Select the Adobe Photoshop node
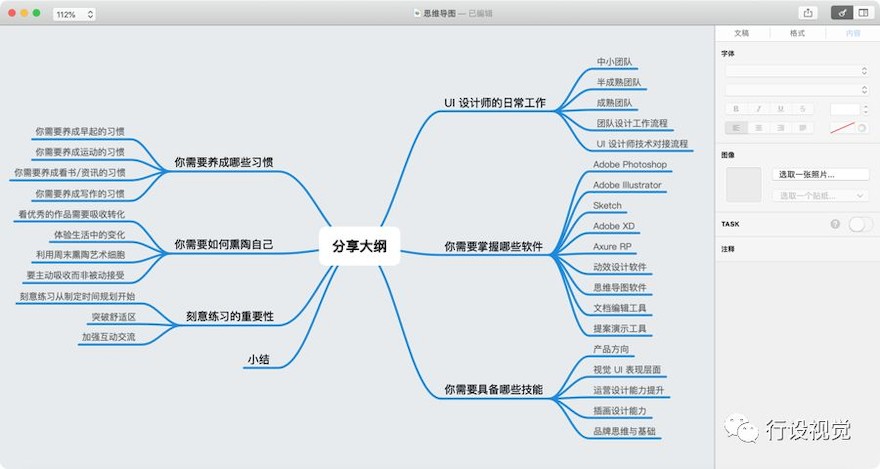The width and height of the screenshot is (880, 469). coord(630,164)
